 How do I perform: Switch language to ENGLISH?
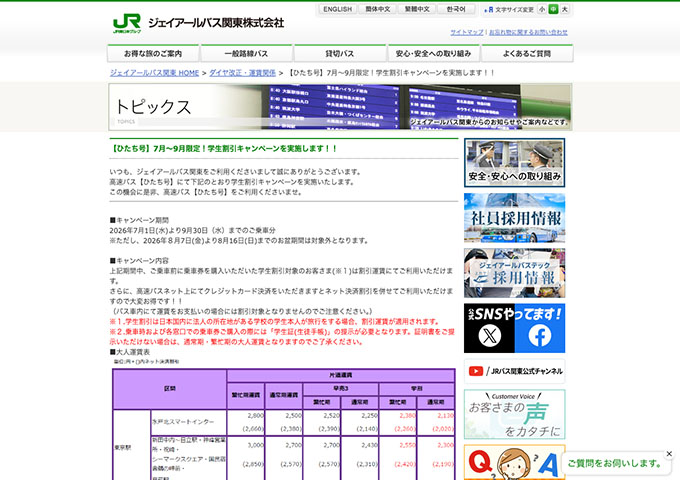337,9
